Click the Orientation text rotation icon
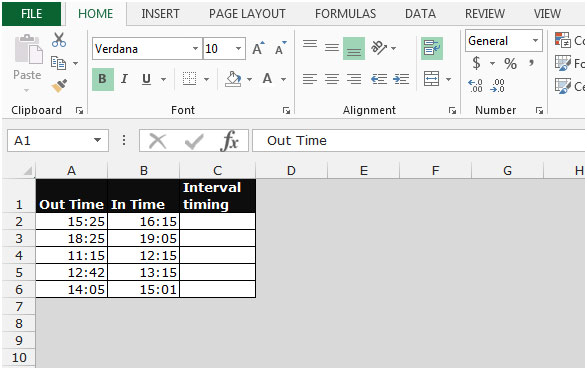The height and width of the screenshot is (370, 587). pyautogui.click(x=379, y=48)
